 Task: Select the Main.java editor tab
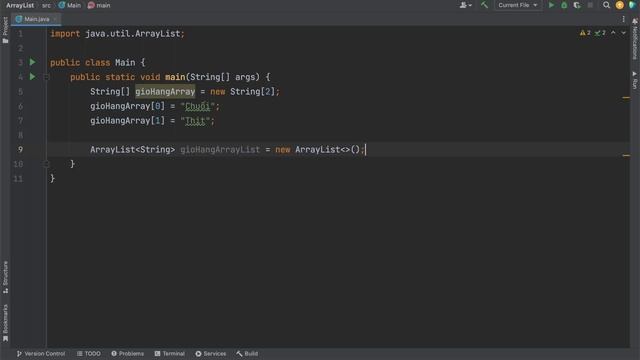[36, 19]
